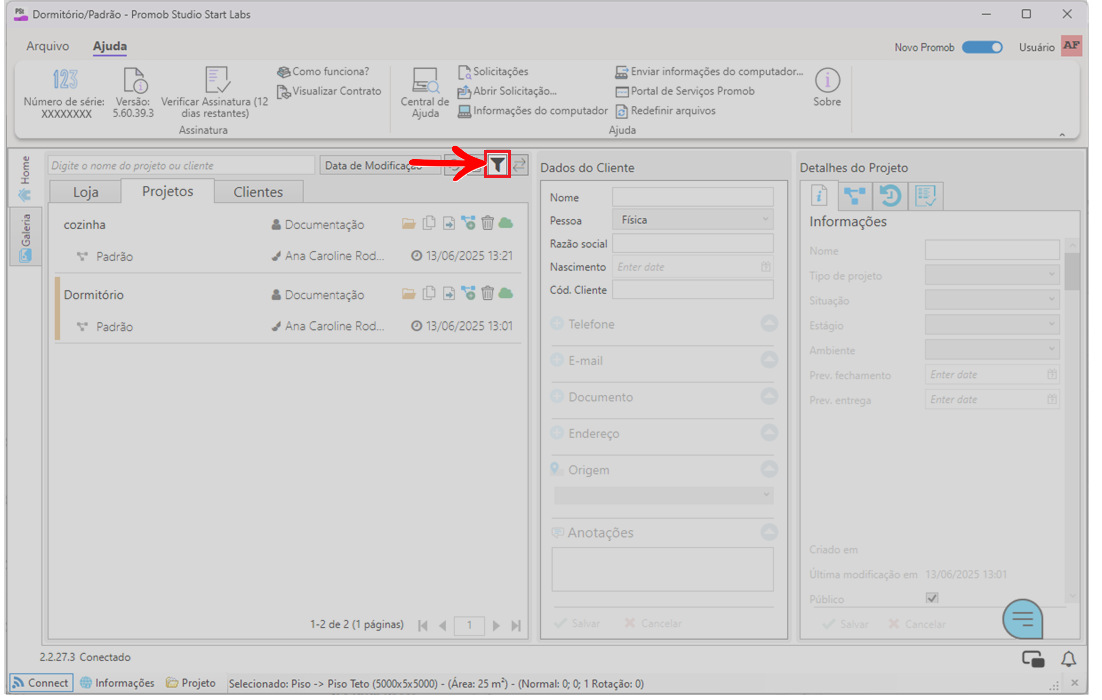This screenshot has width=1102, height=700.
Task: Click the Versão document icon
Action: pos(134,80)
